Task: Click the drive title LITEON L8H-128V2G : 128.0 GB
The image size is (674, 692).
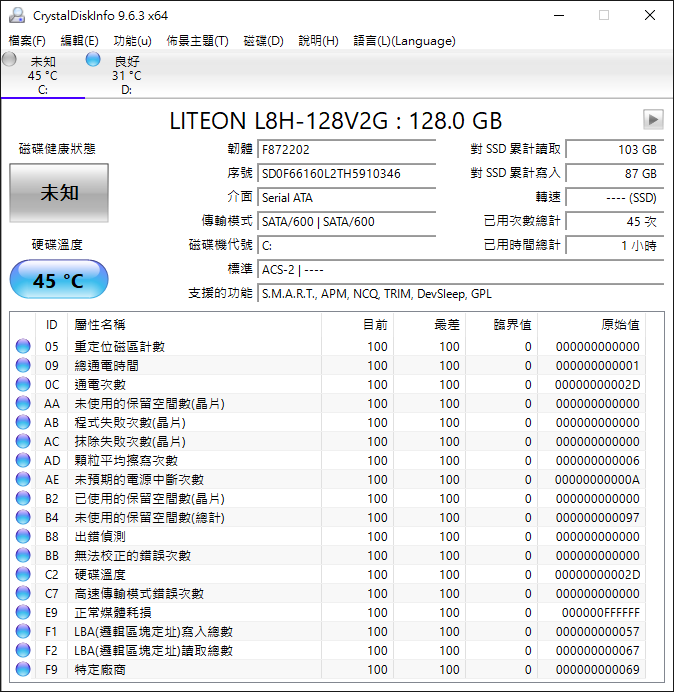Action: (x=336, y=120)
